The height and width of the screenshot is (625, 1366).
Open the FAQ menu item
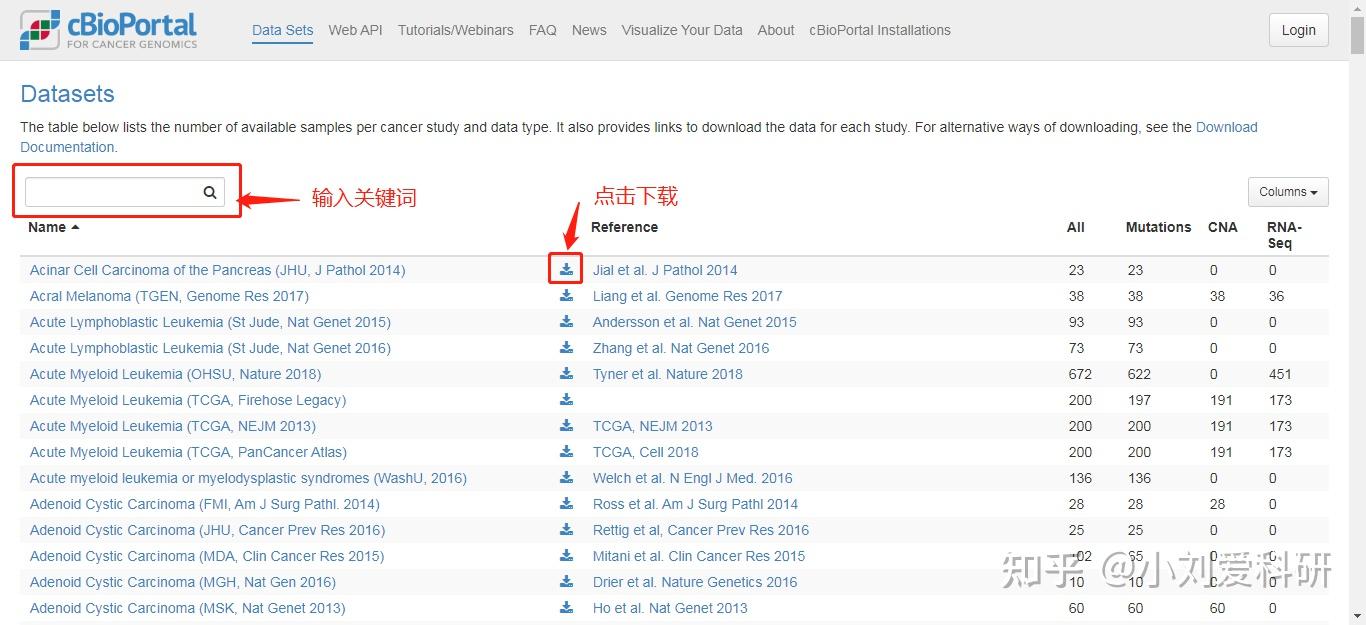tap(542, 30)
